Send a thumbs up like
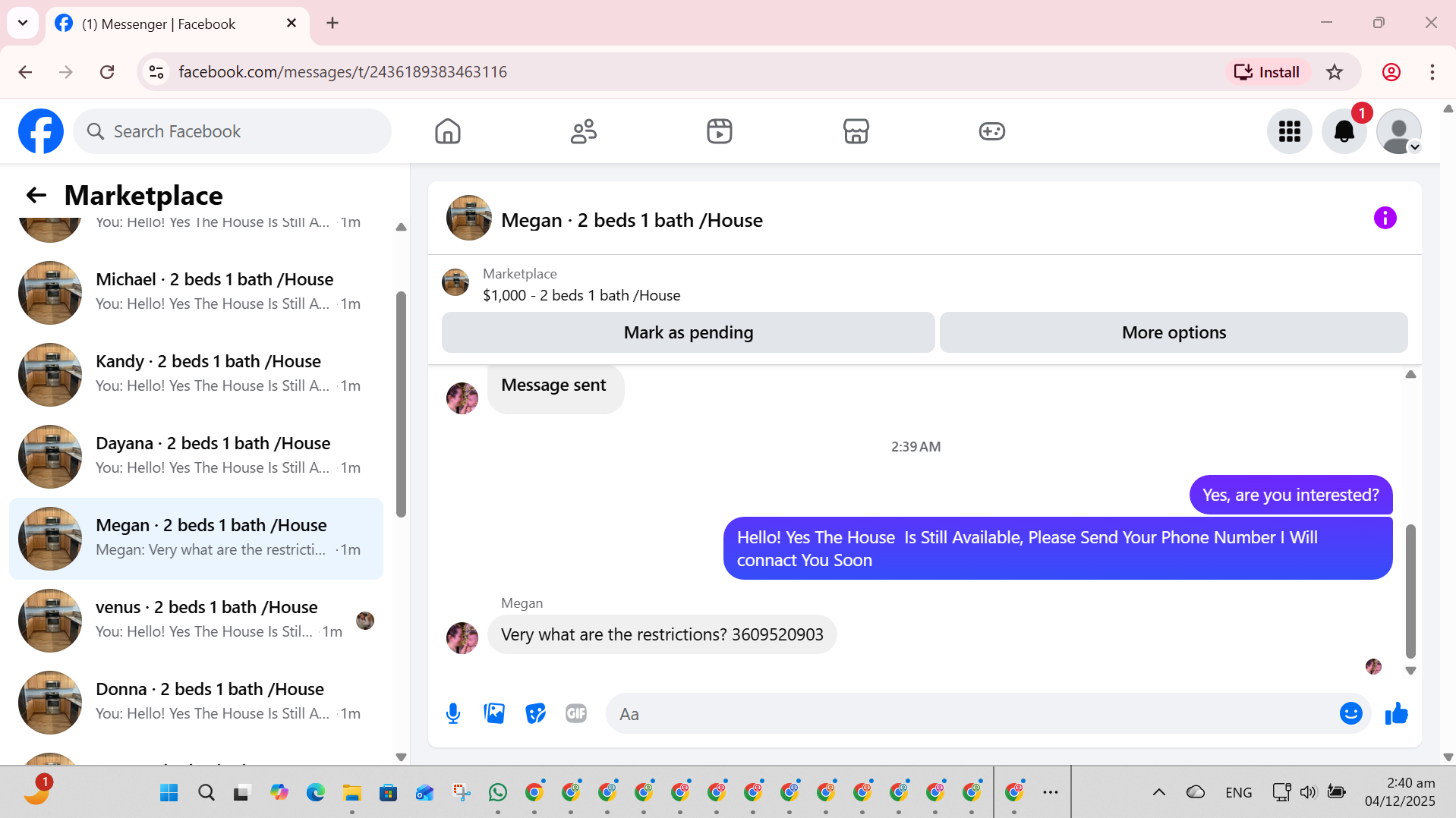Screen dimensions: 1456x818 point(1397,713)
